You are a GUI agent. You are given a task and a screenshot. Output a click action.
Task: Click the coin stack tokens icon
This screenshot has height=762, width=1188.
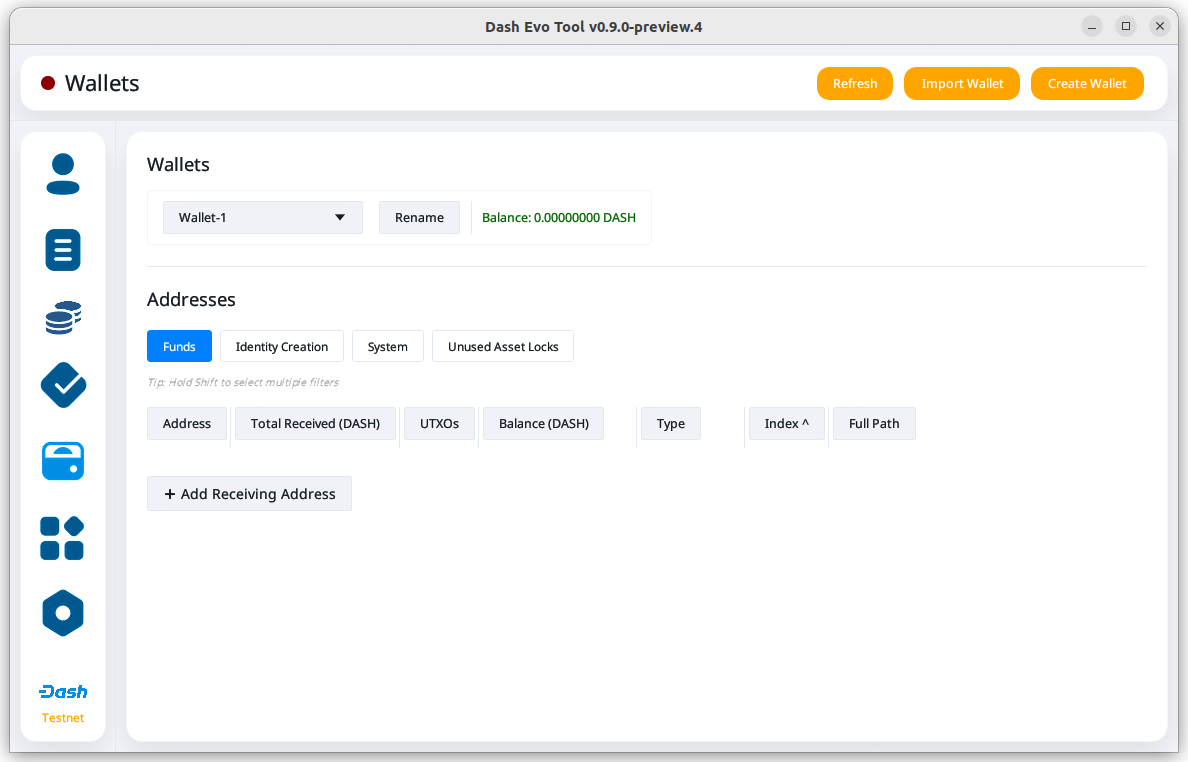[63, 317]
